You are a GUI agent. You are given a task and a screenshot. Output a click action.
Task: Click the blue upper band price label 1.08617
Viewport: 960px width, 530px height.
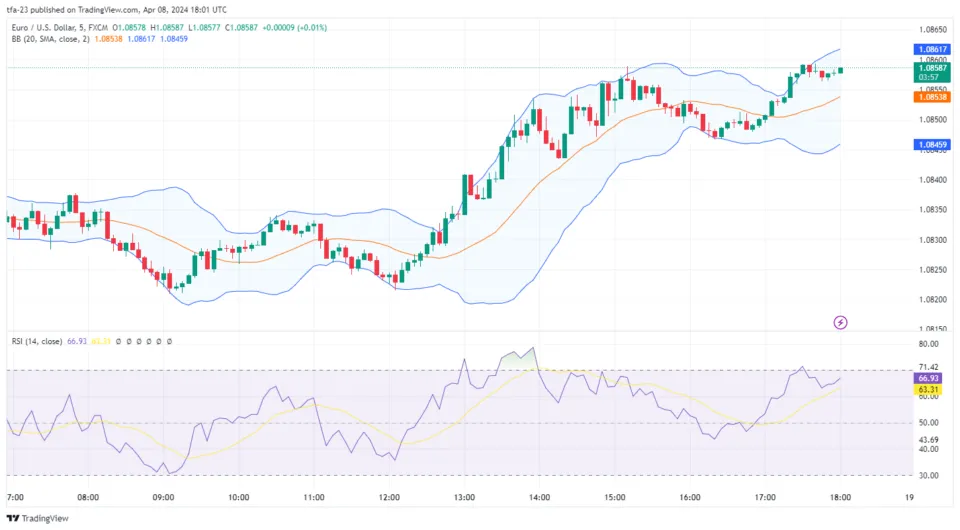click(x=931, y=49)
